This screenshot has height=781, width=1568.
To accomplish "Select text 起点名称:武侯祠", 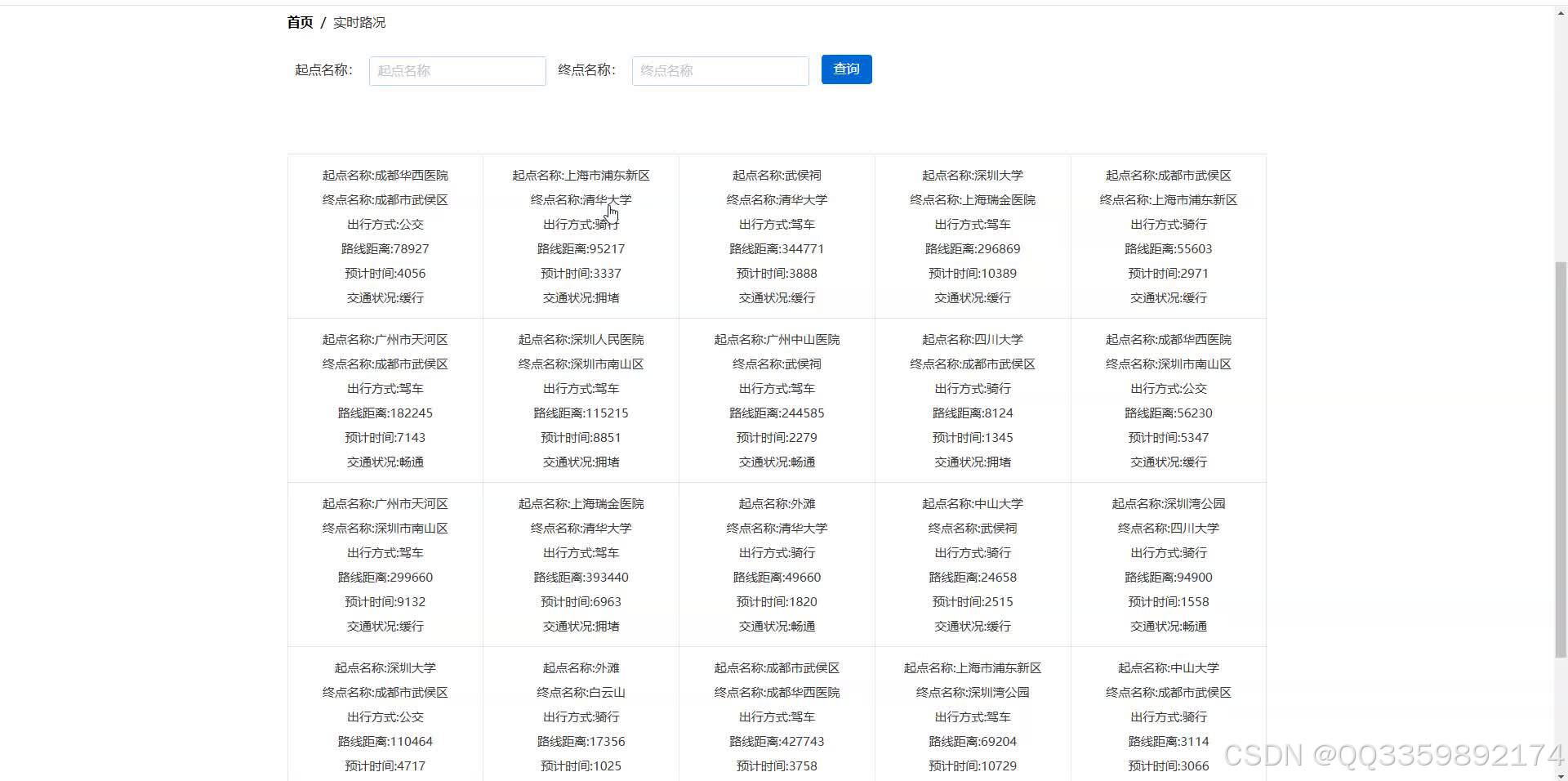I will [x=777, y=176].
